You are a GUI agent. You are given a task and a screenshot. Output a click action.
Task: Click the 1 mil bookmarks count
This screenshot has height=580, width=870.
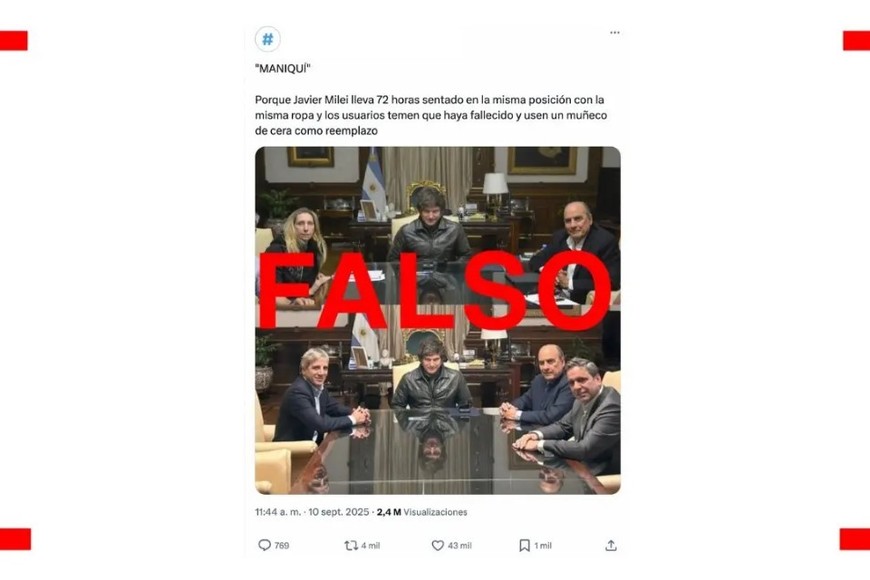(543, 546)
